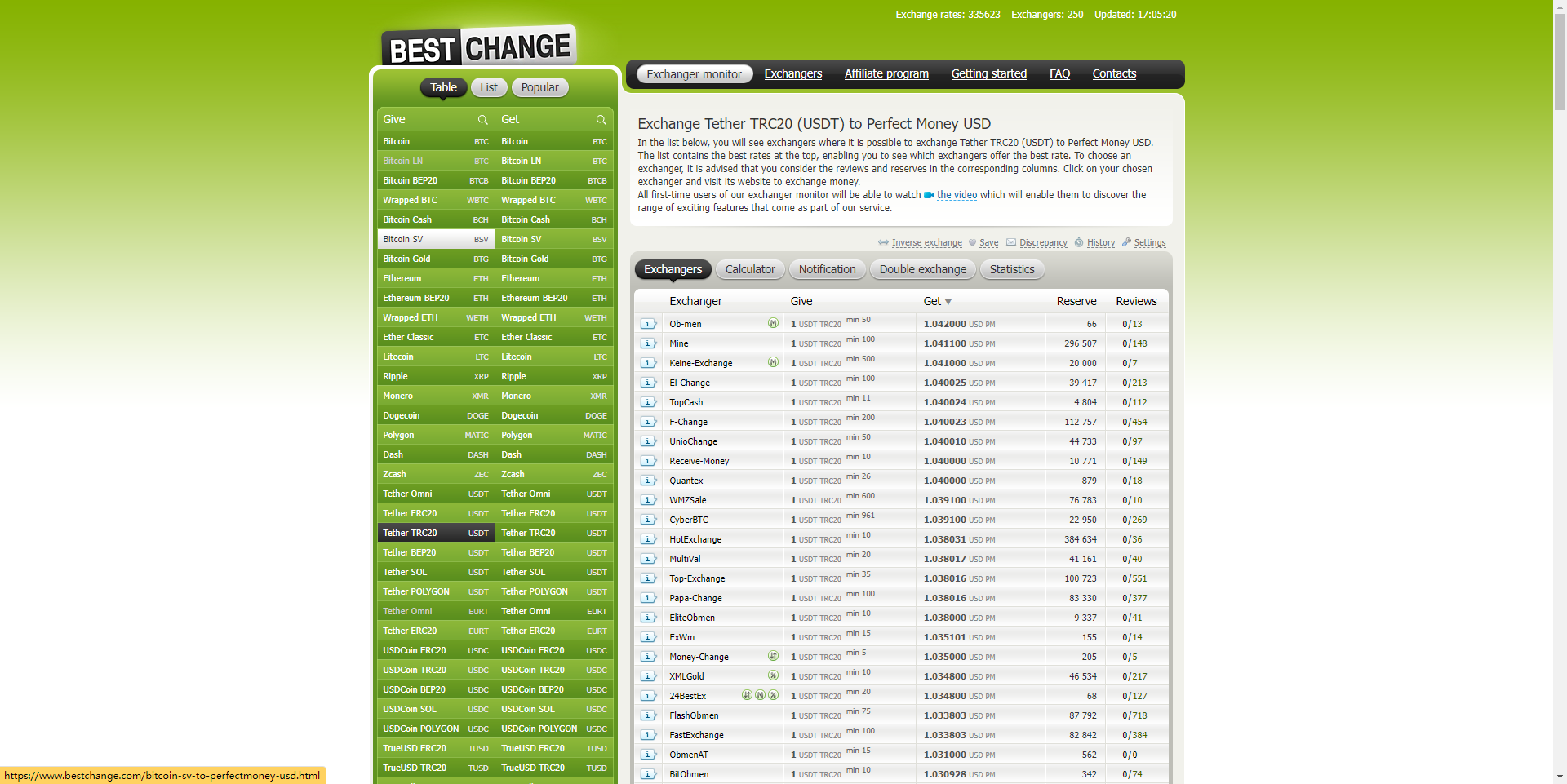This screenshot has height=784, width=1567.
Task: Open info icon for CyberBTC row
Action: [x=648, y=520]
